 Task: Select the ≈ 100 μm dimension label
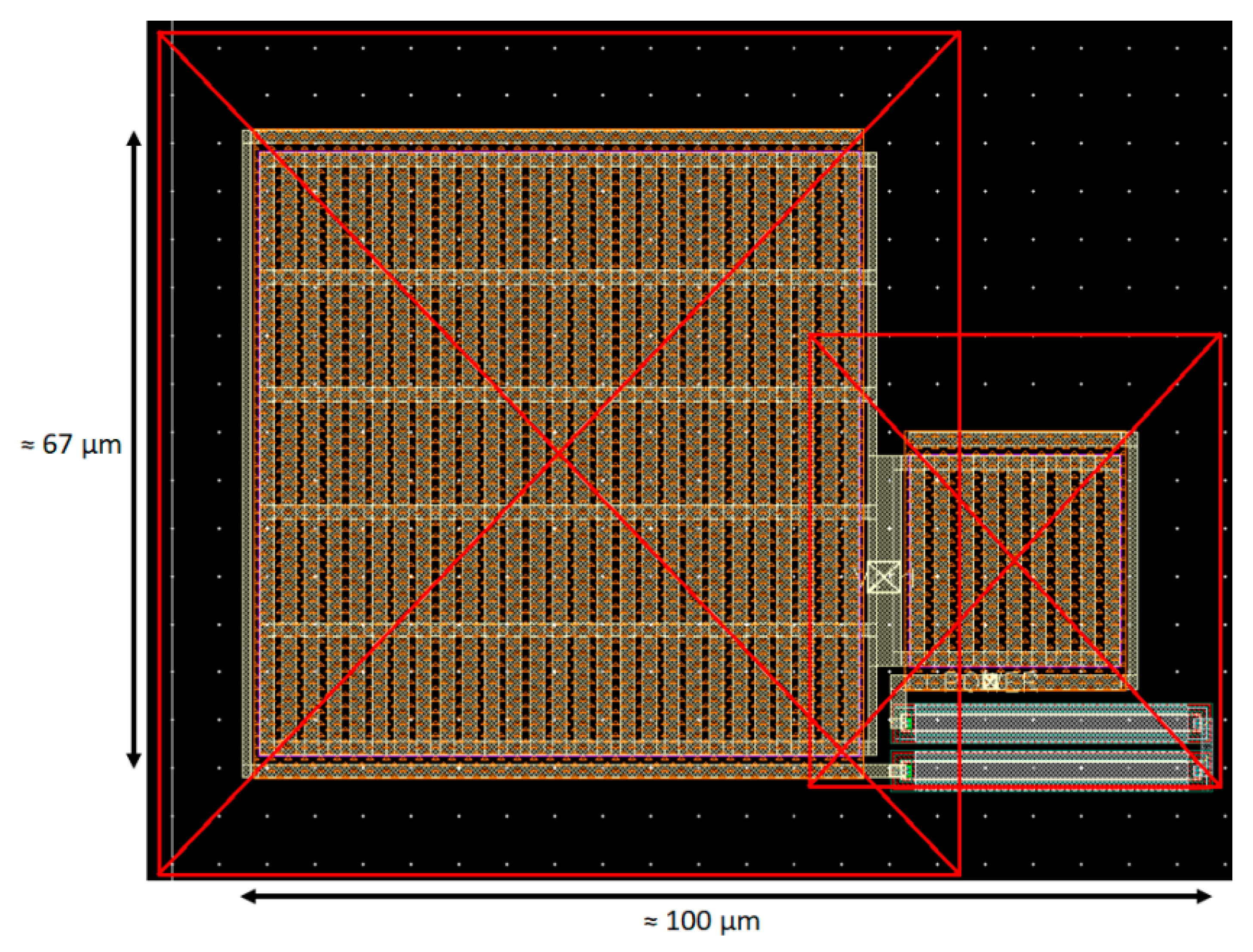pos(703,922)
